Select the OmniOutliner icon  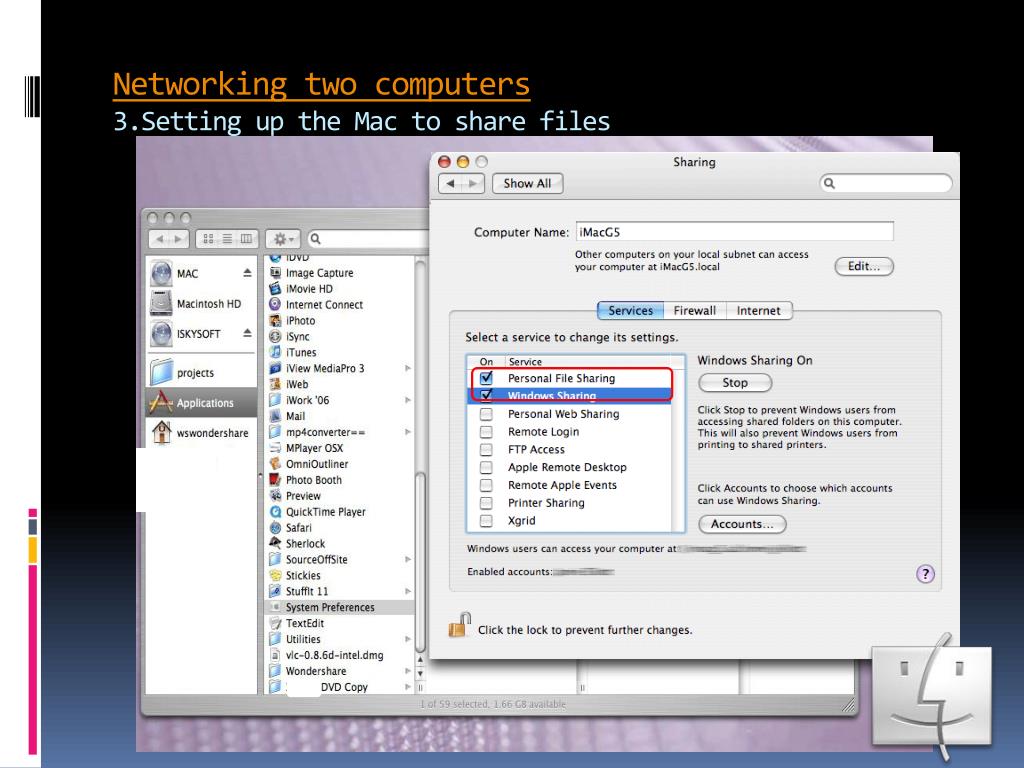pyautogui.click(x=276, y=464)
